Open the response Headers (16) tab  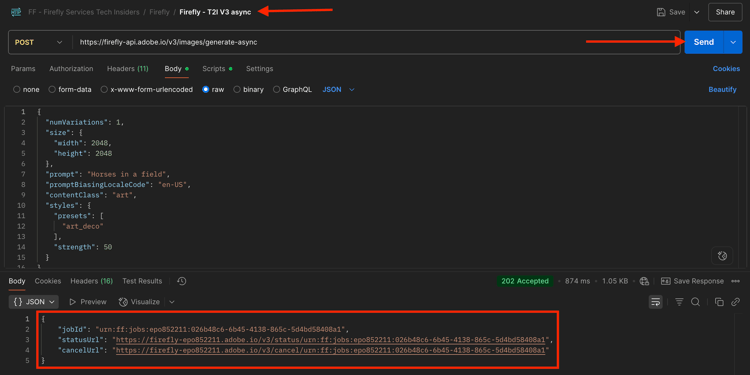pos(91,281)
